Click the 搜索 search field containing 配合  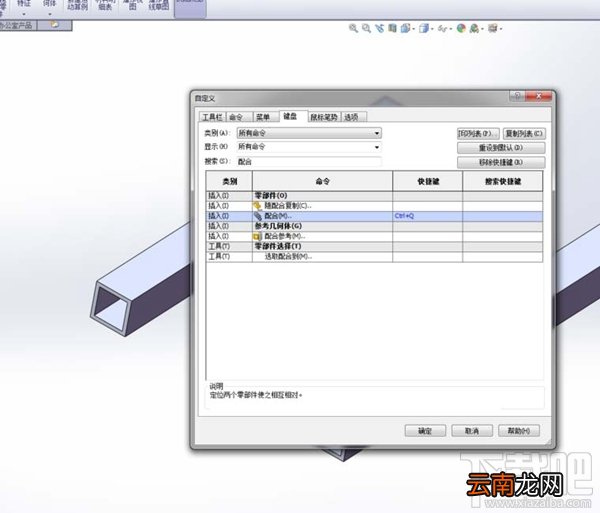(309, 161)
